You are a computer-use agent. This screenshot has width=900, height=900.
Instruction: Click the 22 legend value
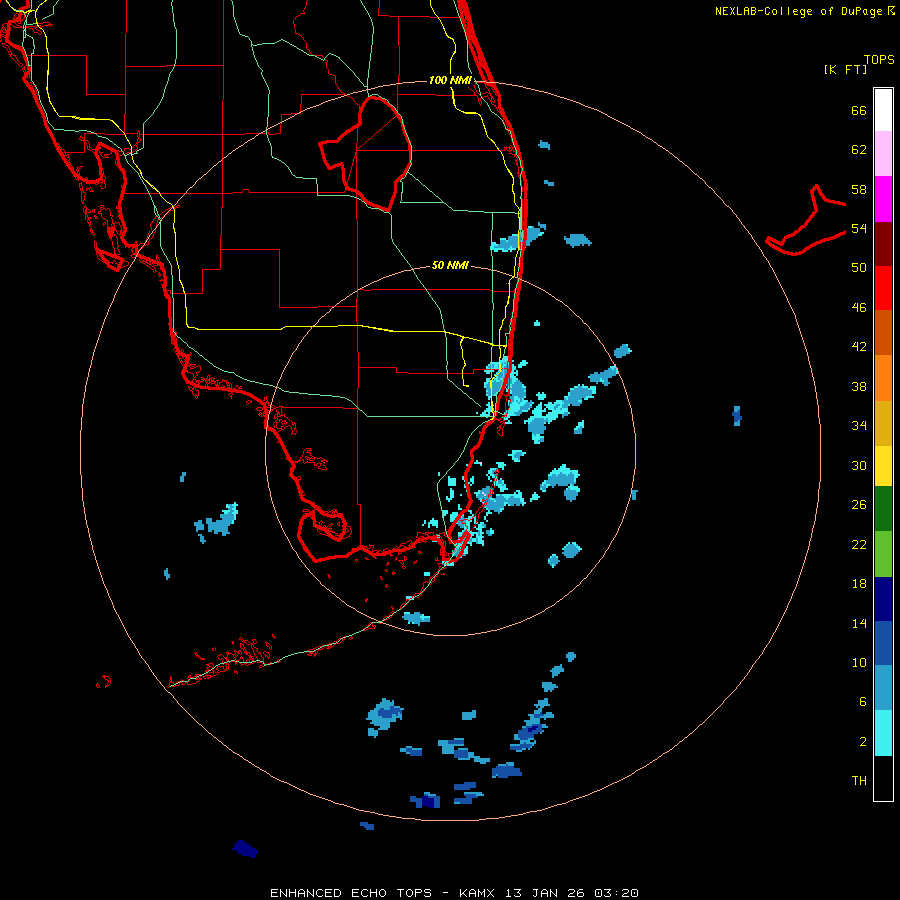pos(859,544)
